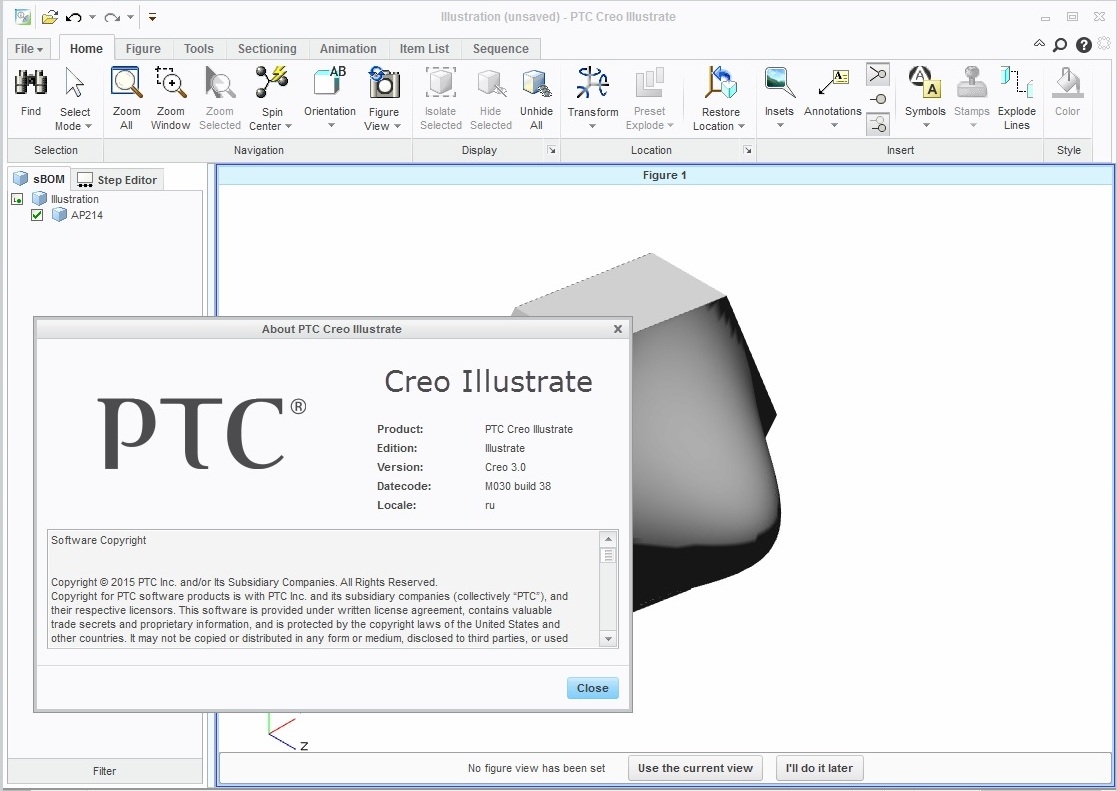The width and height of the screenshot is (1117, 791).
Task: Switch to the Tools ribbon tab
Action: tap(199, 48)
